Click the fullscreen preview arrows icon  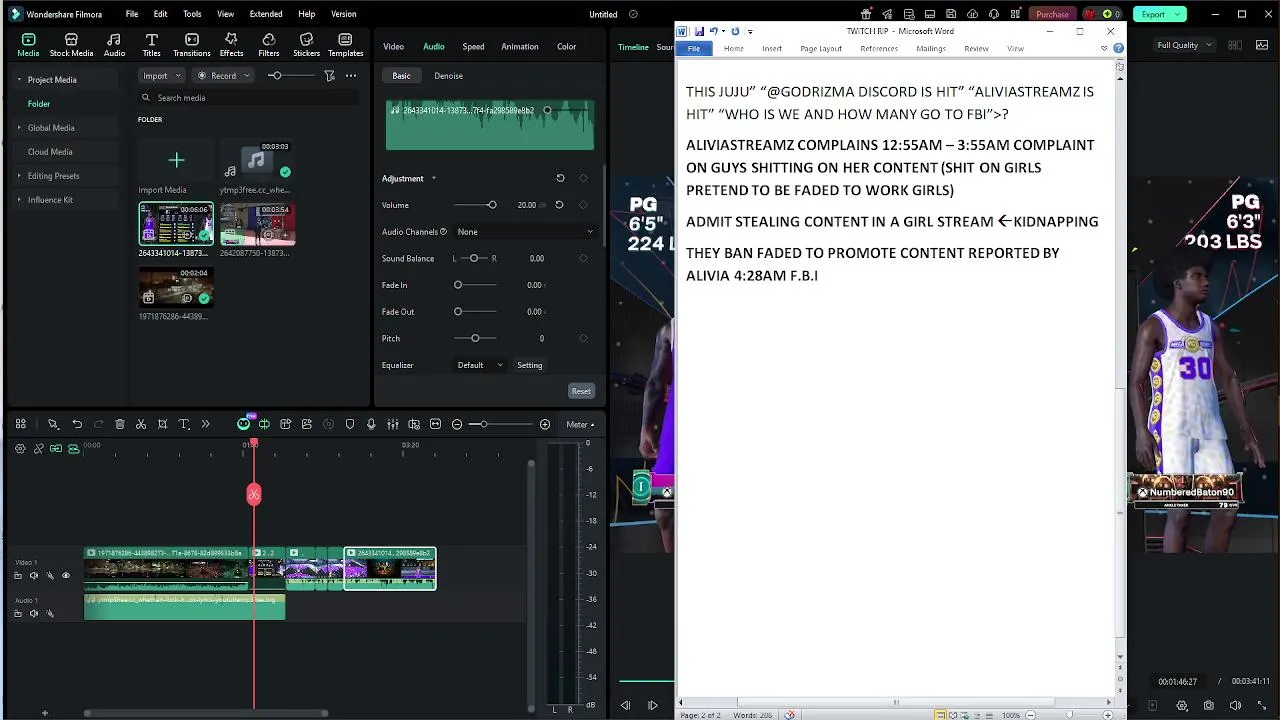(x=1264, y=706)
